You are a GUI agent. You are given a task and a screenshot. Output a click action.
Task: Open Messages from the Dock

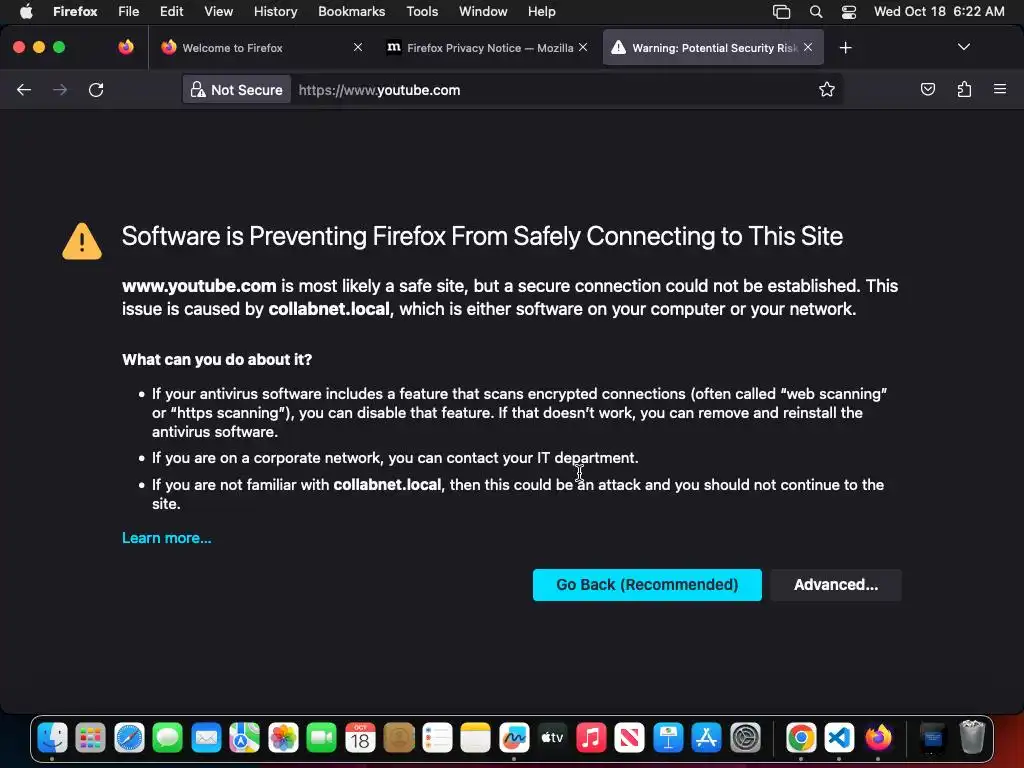[168, 739]
